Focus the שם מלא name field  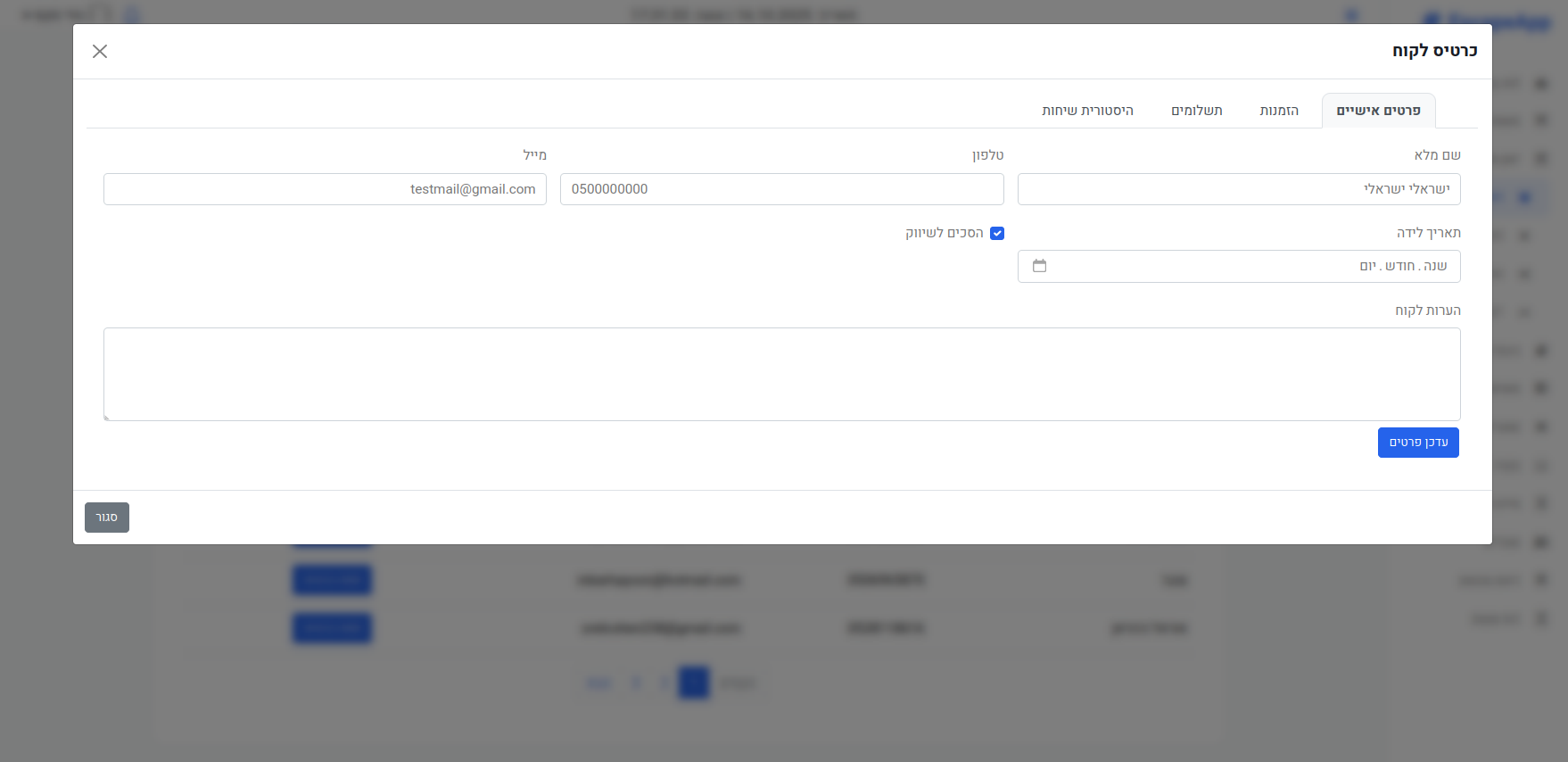[1238, 189]
